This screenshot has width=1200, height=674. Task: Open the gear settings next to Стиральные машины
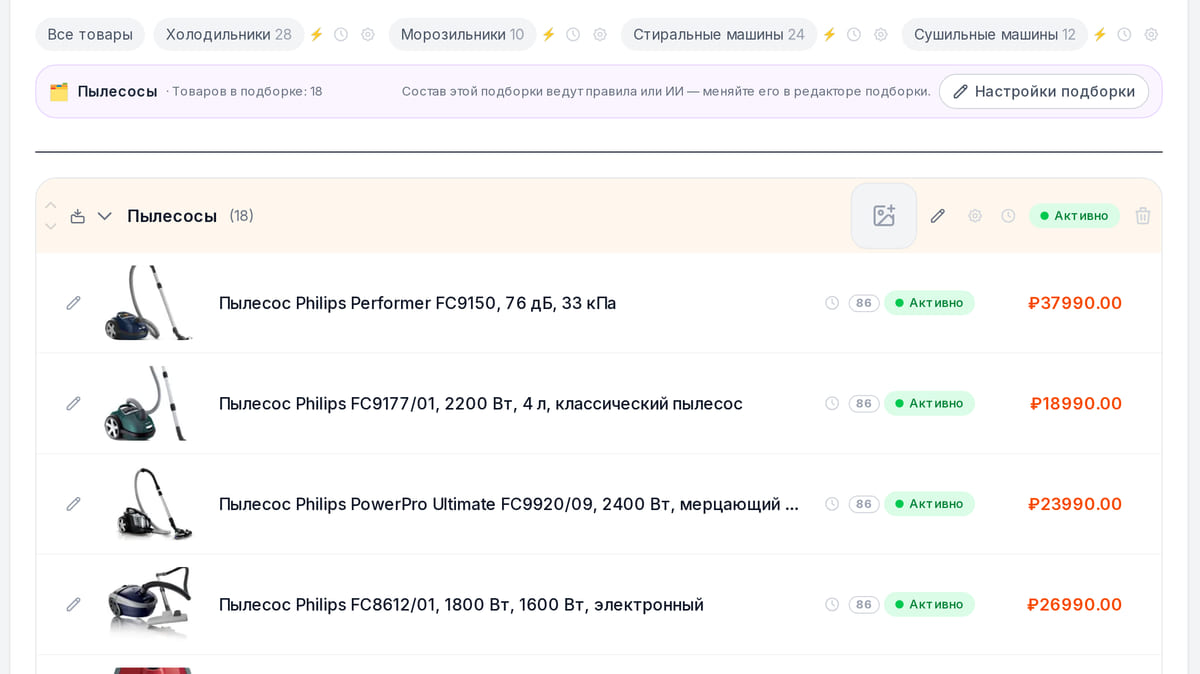click(x=881, y=34)
